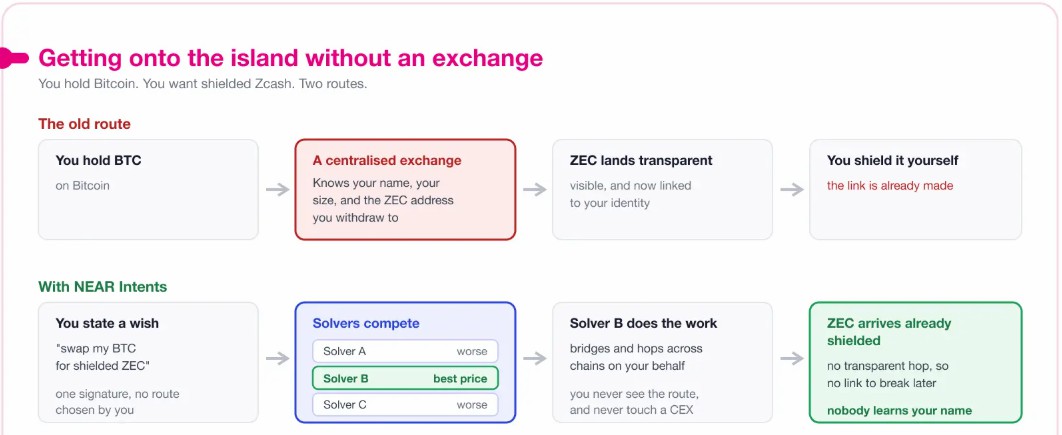Click arrow after centralised exchange card
The image size is (1062, 435).
pos(534,190)
